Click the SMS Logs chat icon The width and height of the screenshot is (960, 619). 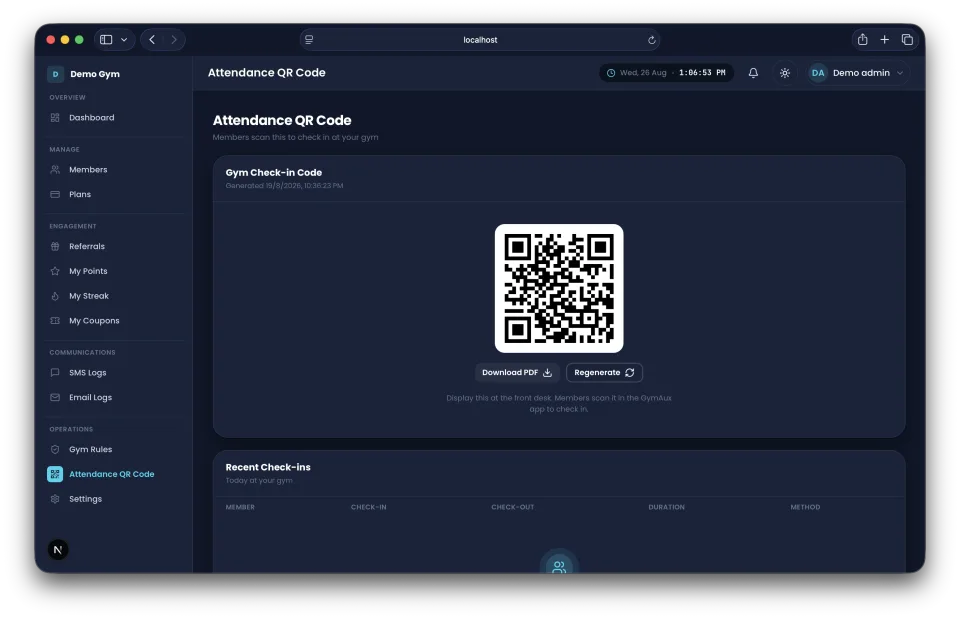[55, 372]
